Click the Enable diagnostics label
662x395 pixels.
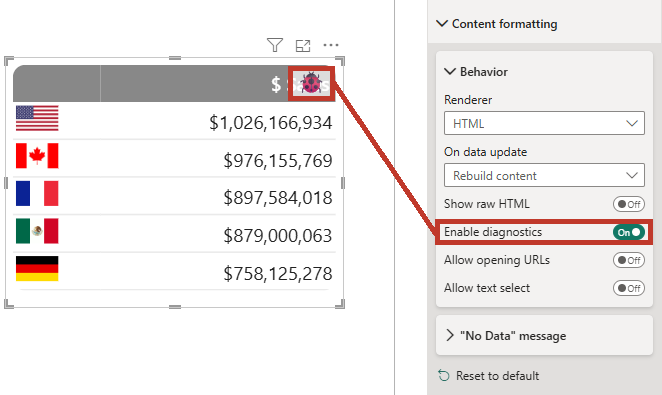493,232
